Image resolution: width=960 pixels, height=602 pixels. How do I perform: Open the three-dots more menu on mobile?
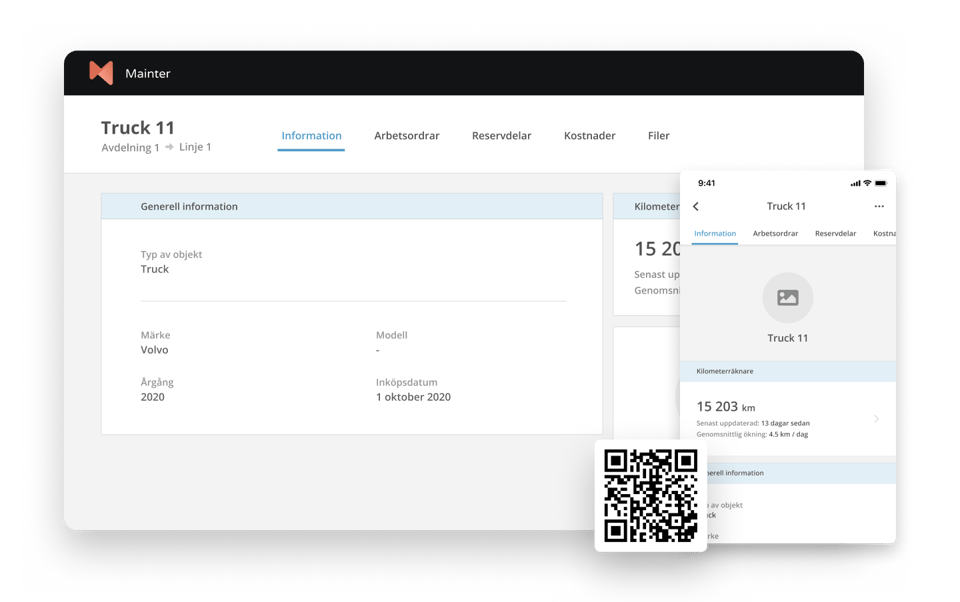pyautogui.click(x=879, y=207)
